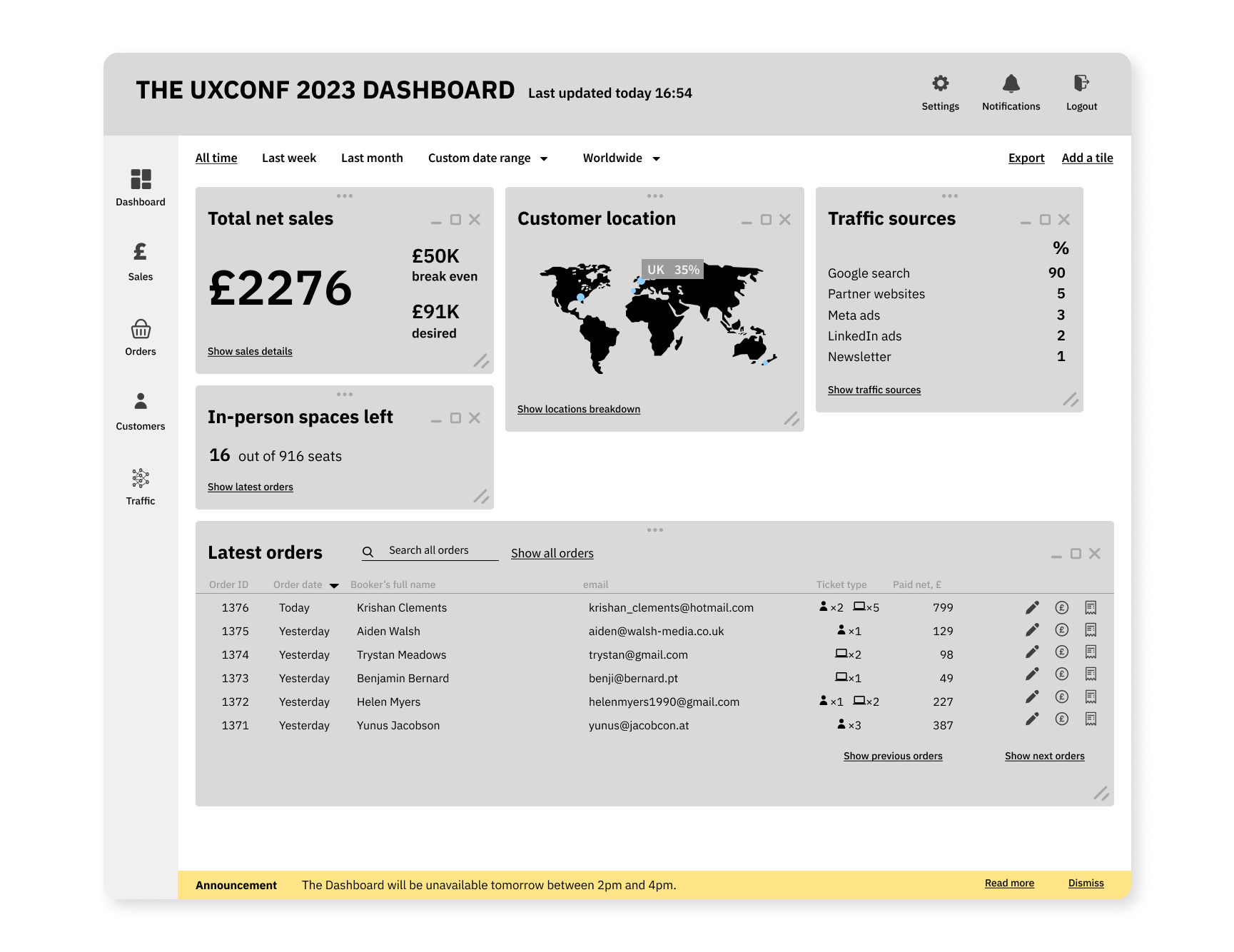Open the Notifications bell
Viewport: 1234px width, 952px height.
point(1011,83)
